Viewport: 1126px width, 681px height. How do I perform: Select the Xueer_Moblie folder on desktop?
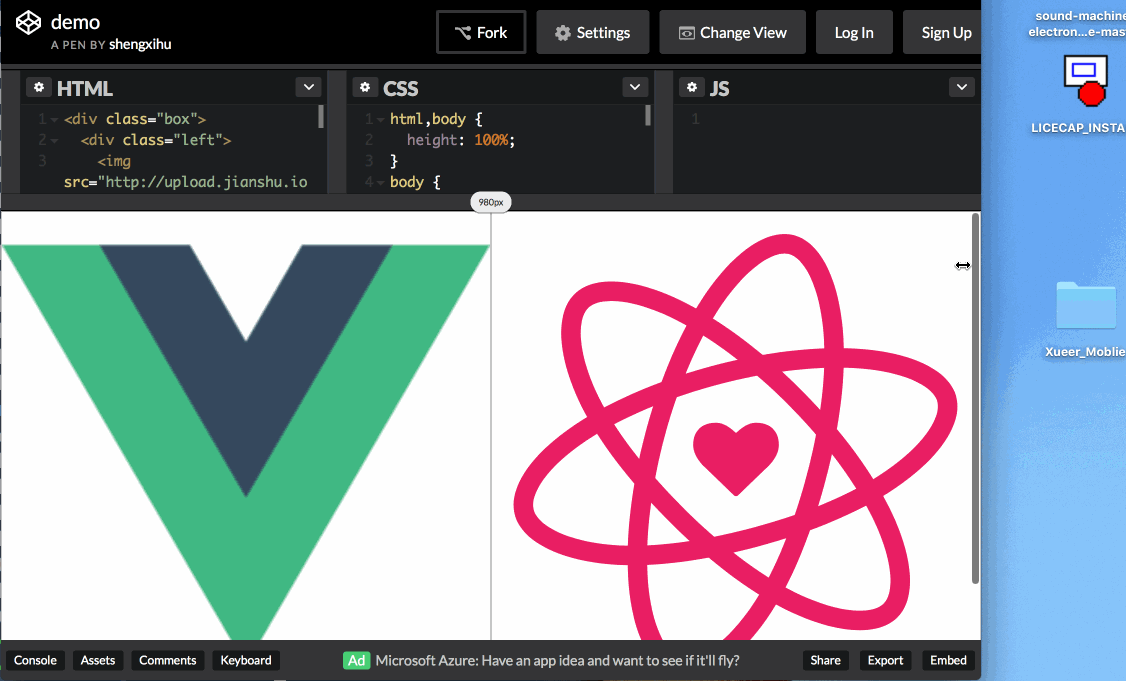click(x=1086, y=305)
